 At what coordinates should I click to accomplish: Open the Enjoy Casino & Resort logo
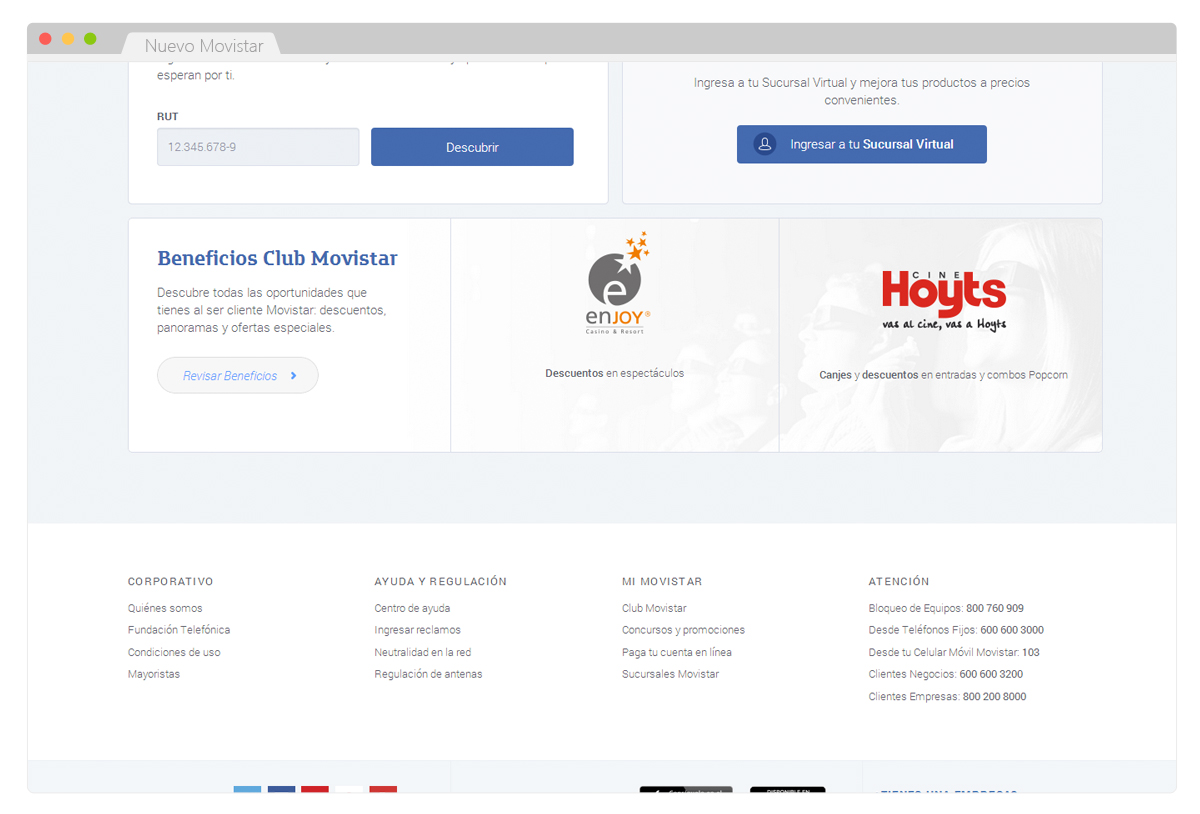(617, 283)
